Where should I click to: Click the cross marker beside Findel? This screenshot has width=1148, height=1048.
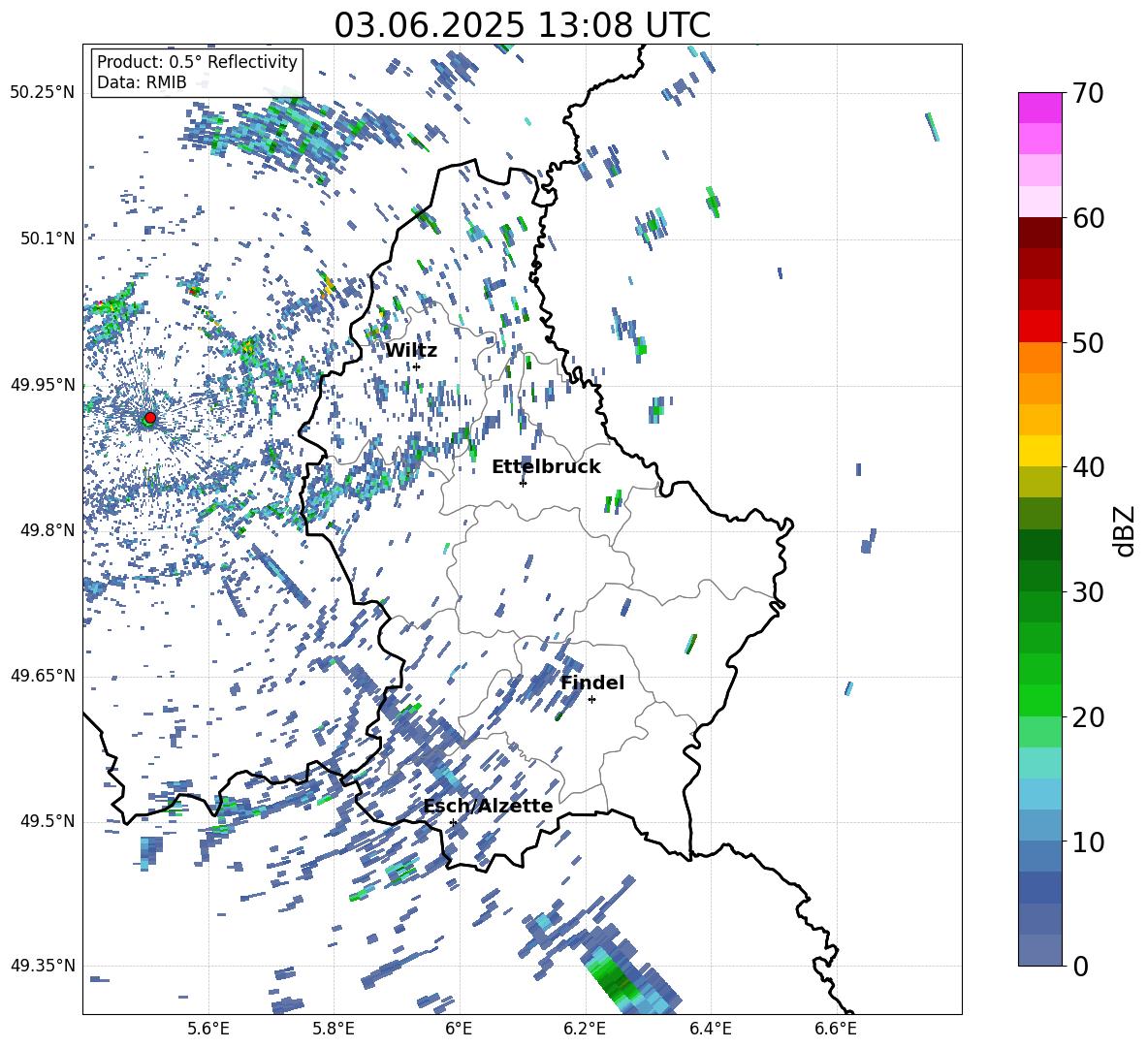coord(591,700)
